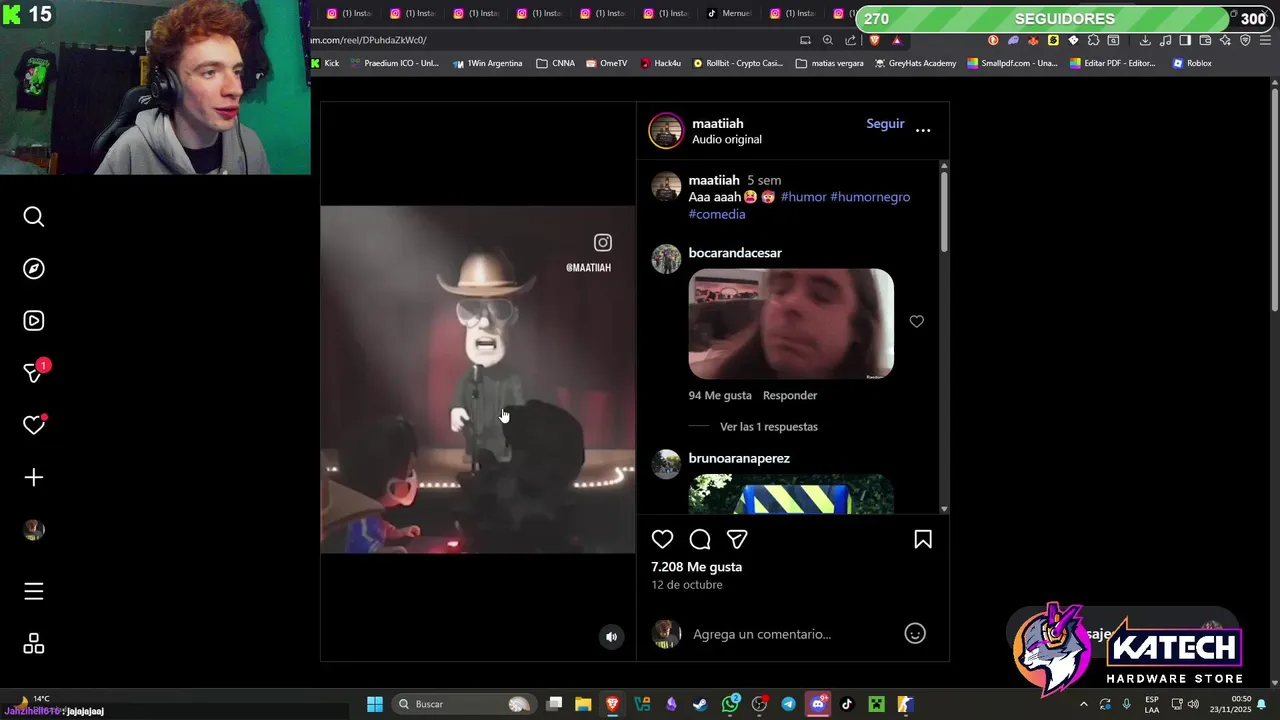Share the reel via paper plane icon
This screenshot has height=720, width=1280.
pyautogui.click(x=737, y=540)
